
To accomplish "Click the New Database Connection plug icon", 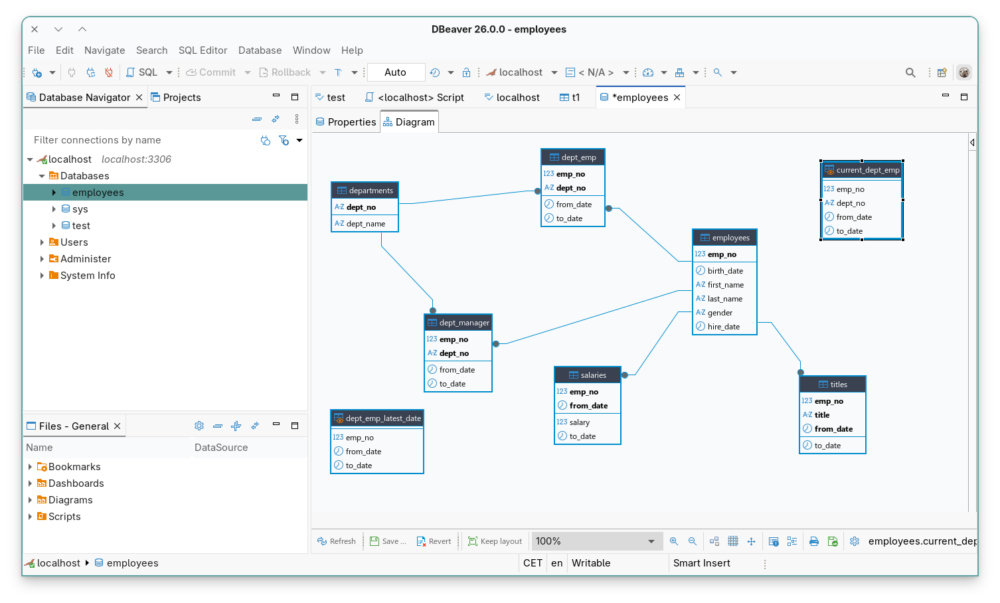I will pyautogui.click(x=37, y=73).
